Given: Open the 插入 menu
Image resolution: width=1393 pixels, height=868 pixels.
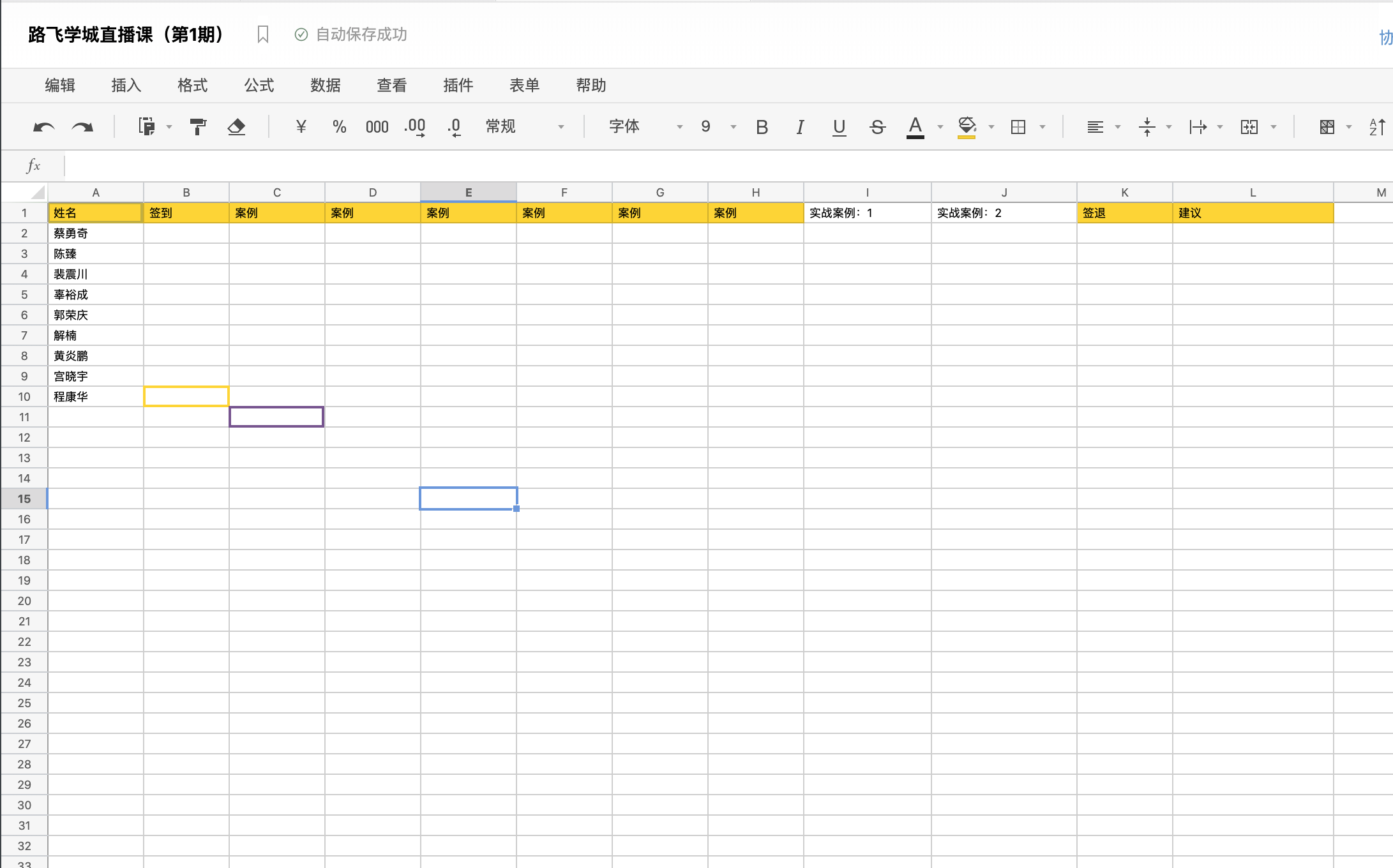Looking at the screenshot, I should point(126,85).
